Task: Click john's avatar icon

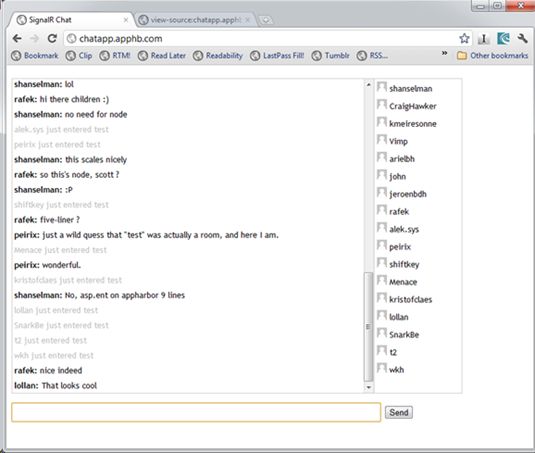Action: click(x=382, y=175)
